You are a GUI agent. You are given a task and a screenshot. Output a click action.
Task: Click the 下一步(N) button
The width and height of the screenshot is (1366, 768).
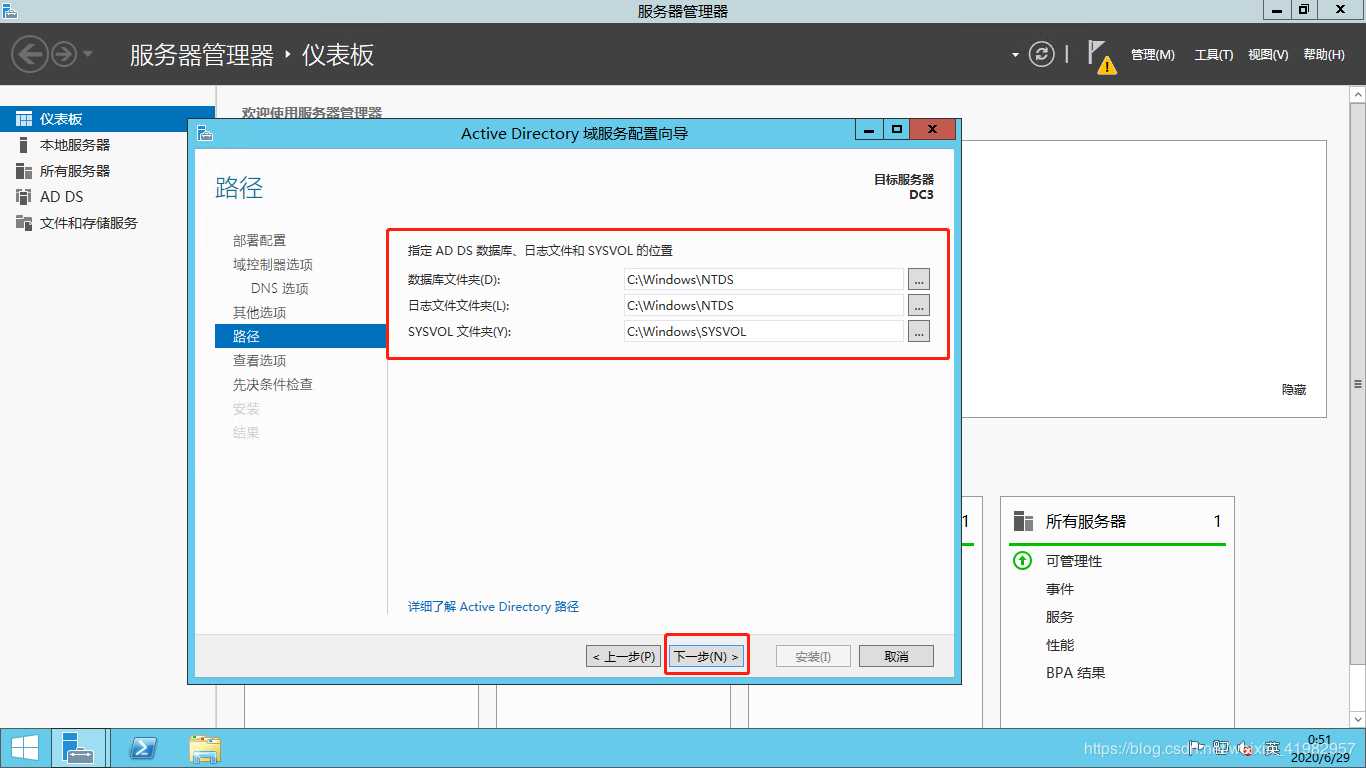tap(706, 656)
